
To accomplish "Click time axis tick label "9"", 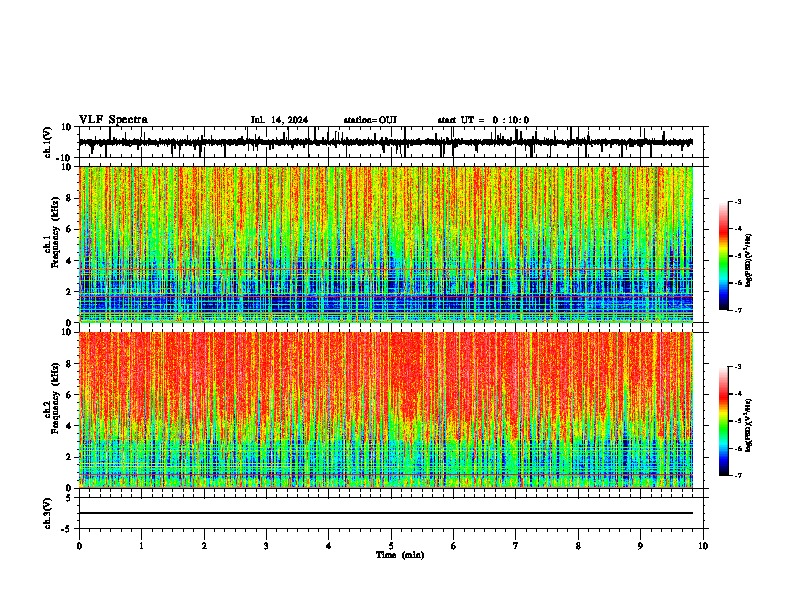I will [x=640, y=546].
